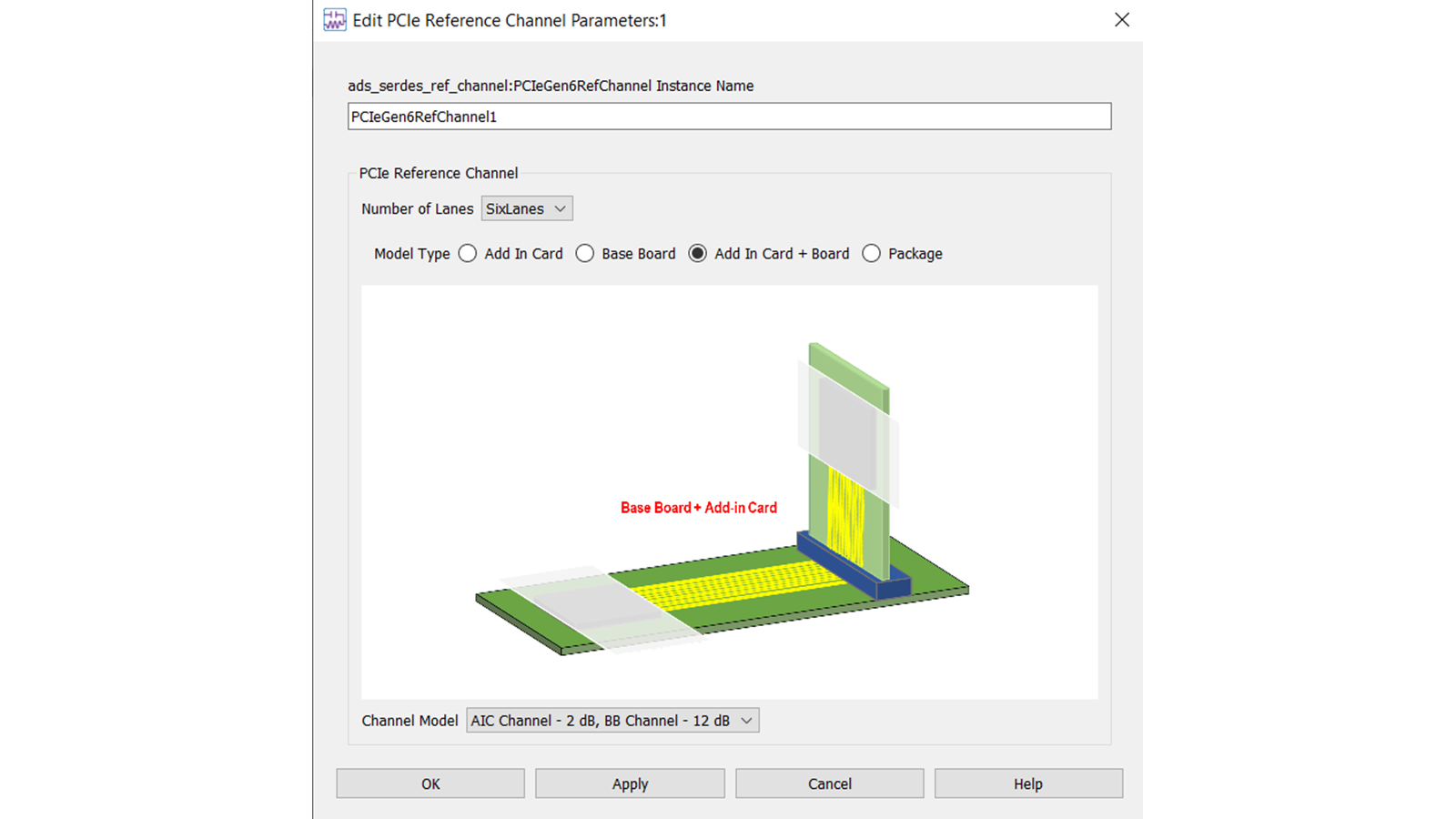1456x819 pixels.
Task: Close the Edit PCIe Reference Channel dialog
Action: [x=1122, y=20]
